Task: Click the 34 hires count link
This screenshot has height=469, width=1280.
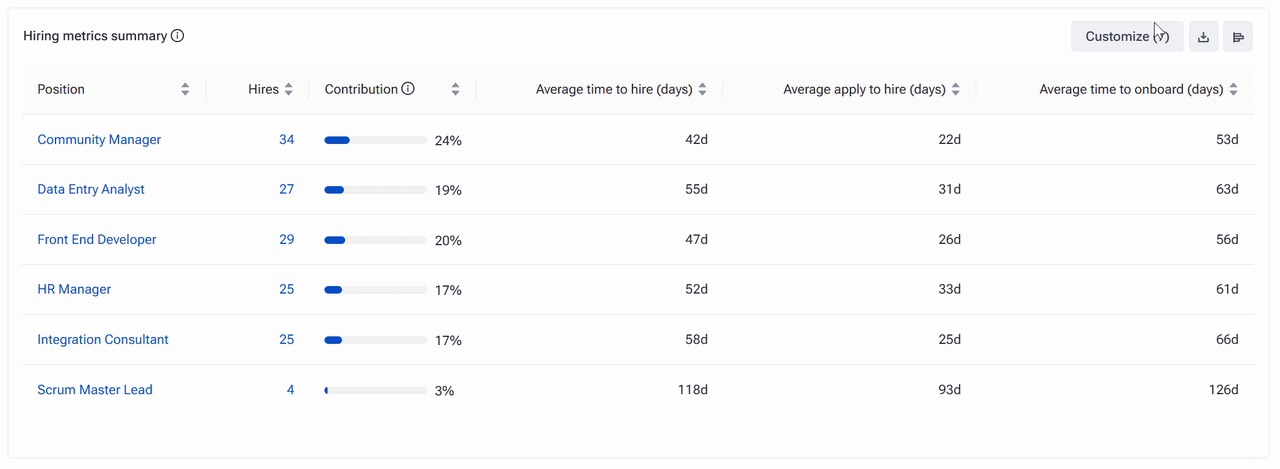Action: click(x=287, y=140)
